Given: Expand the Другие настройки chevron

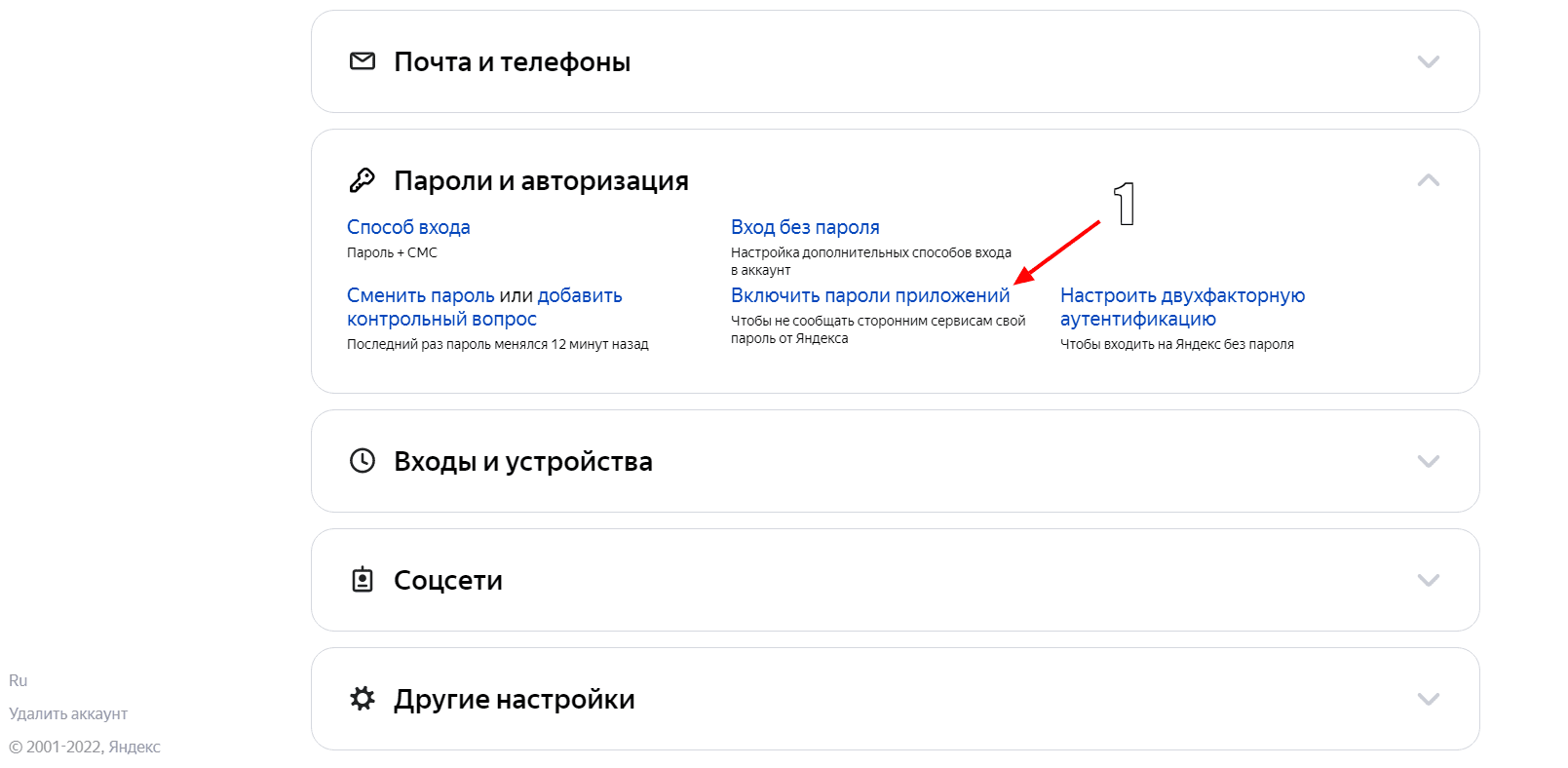Looking at the screenshot, I should tap(1428, 699).
